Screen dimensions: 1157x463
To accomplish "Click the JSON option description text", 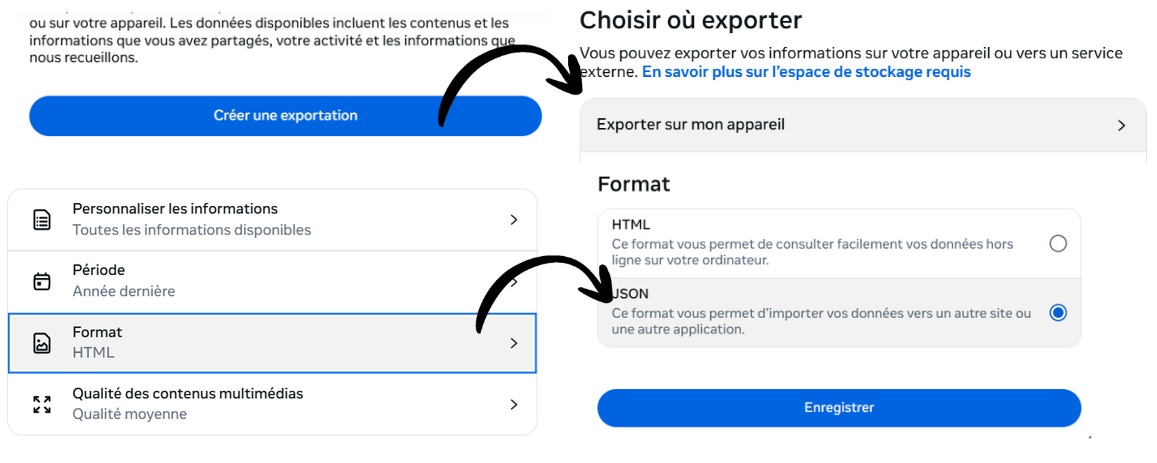I will [820, 321].
